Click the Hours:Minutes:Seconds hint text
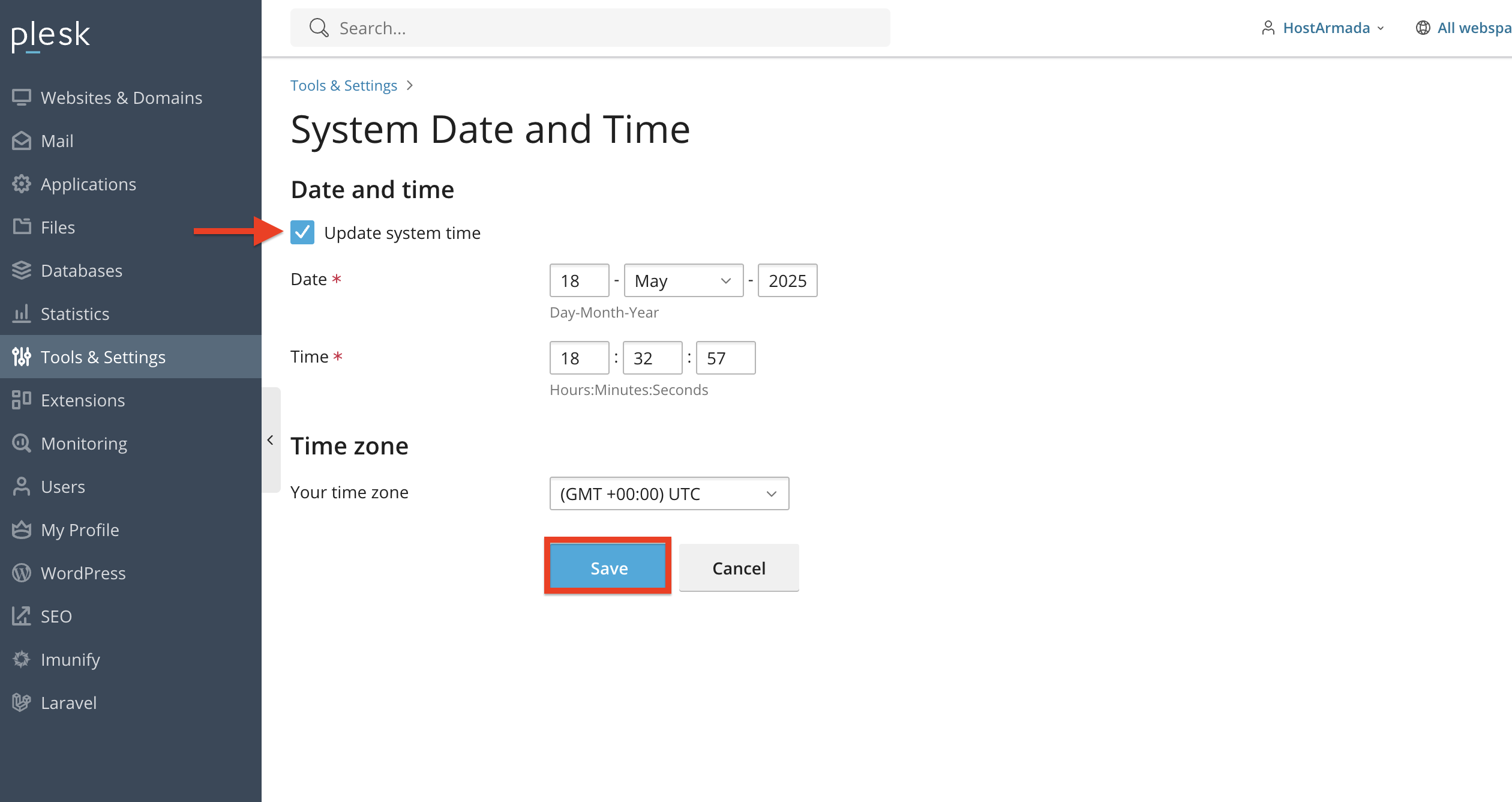Screen dimensions: 1512x802 pos(629,390)
